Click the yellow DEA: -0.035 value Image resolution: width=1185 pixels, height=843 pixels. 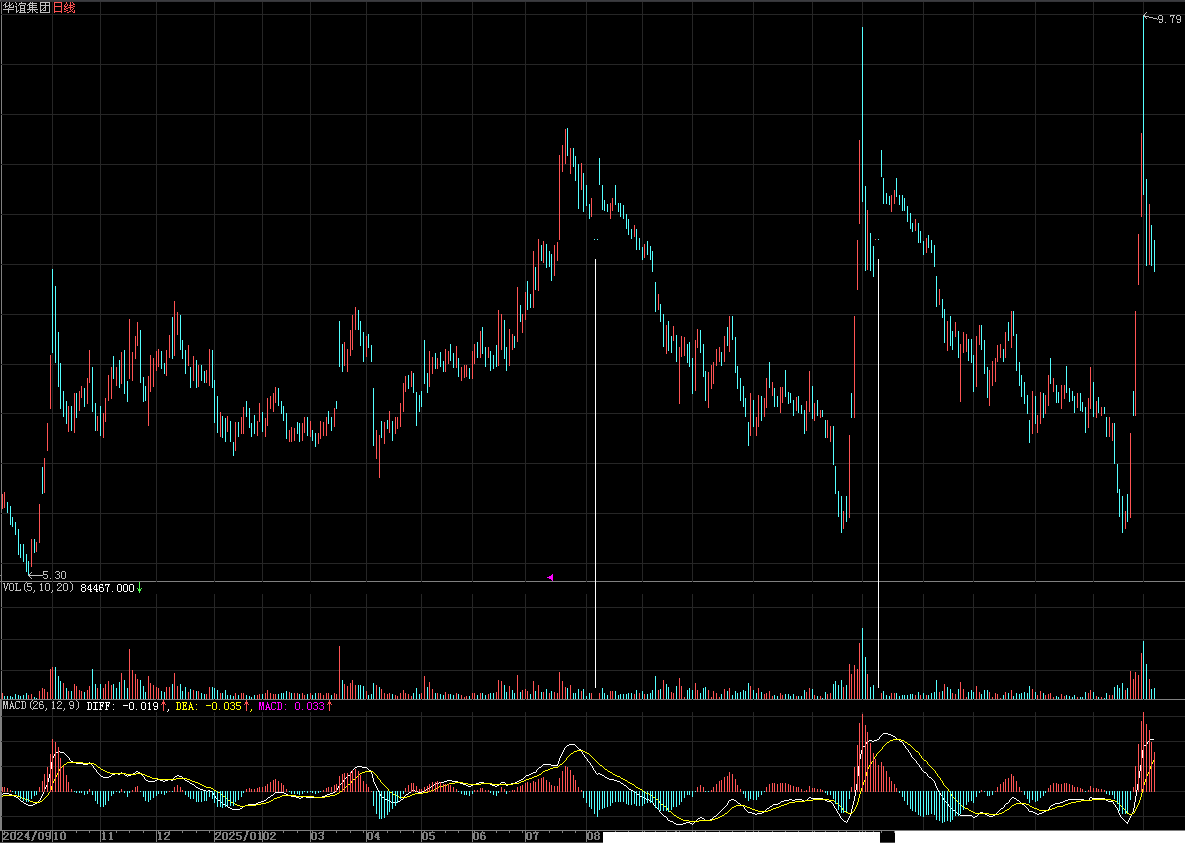209,705
